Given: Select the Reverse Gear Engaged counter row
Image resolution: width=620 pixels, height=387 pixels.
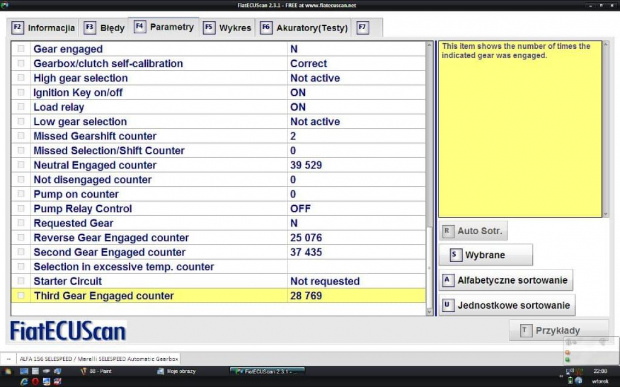Looking at the screenshot, I should [218, 238].
